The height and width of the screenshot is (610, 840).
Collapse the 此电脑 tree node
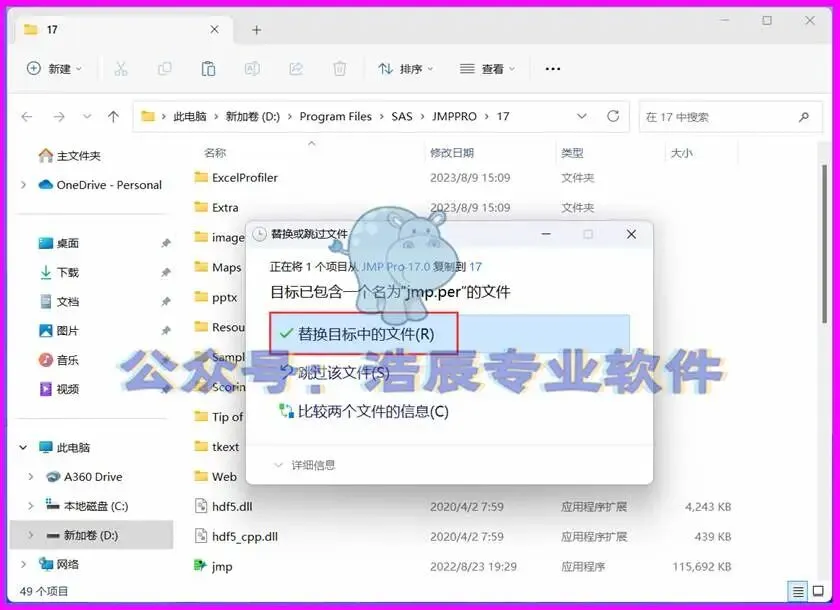pos(23,447)
